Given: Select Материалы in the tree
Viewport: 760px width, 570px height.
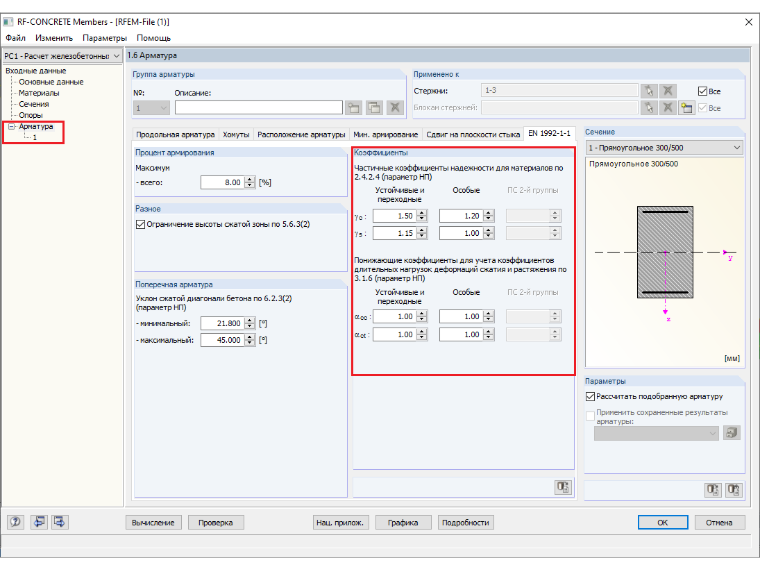Looking at the screenshot, I should pyautogui.click(x=39, y=93).
